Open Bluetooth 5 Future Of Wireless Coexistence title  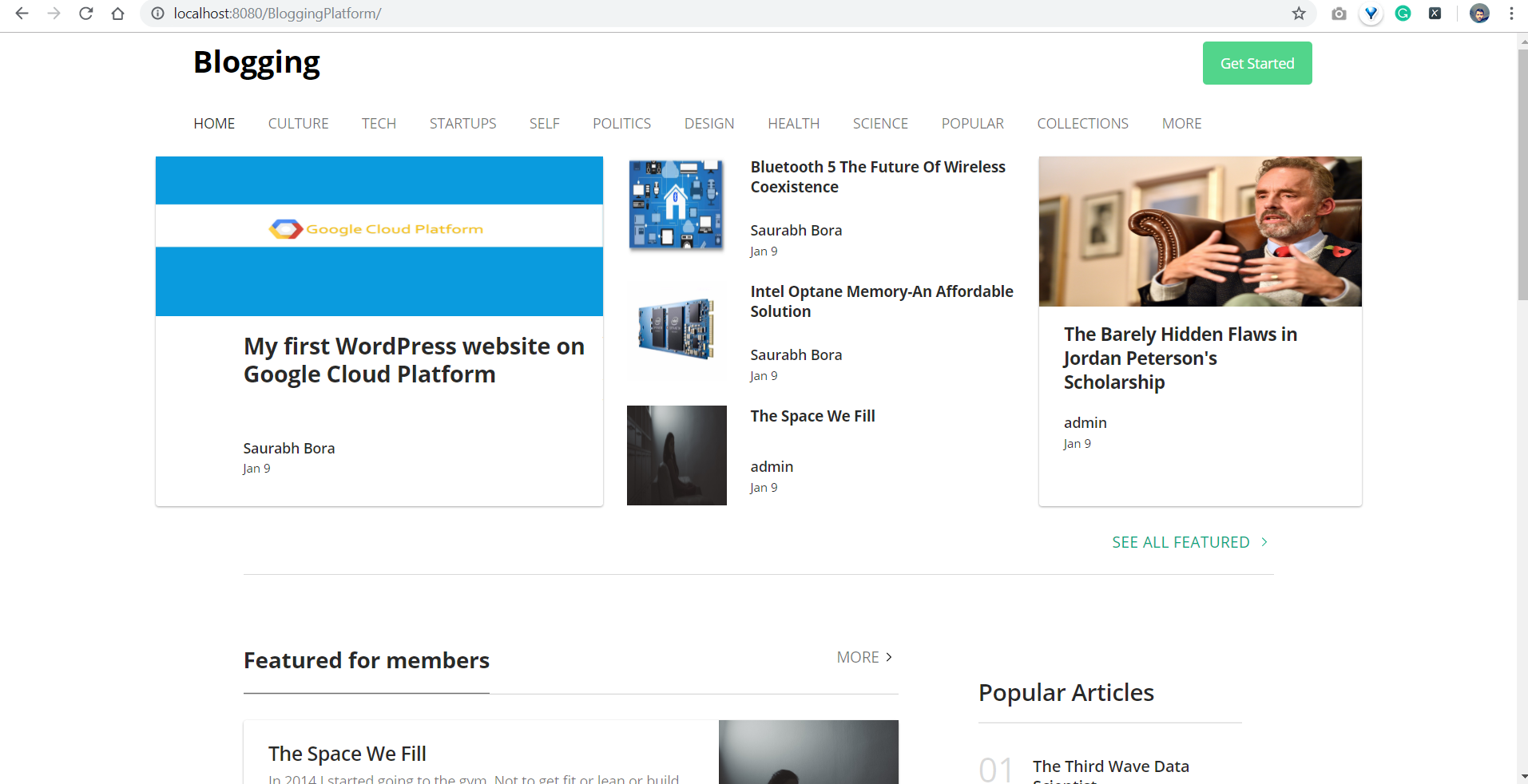pyautogui.click(x=878, y=176)
